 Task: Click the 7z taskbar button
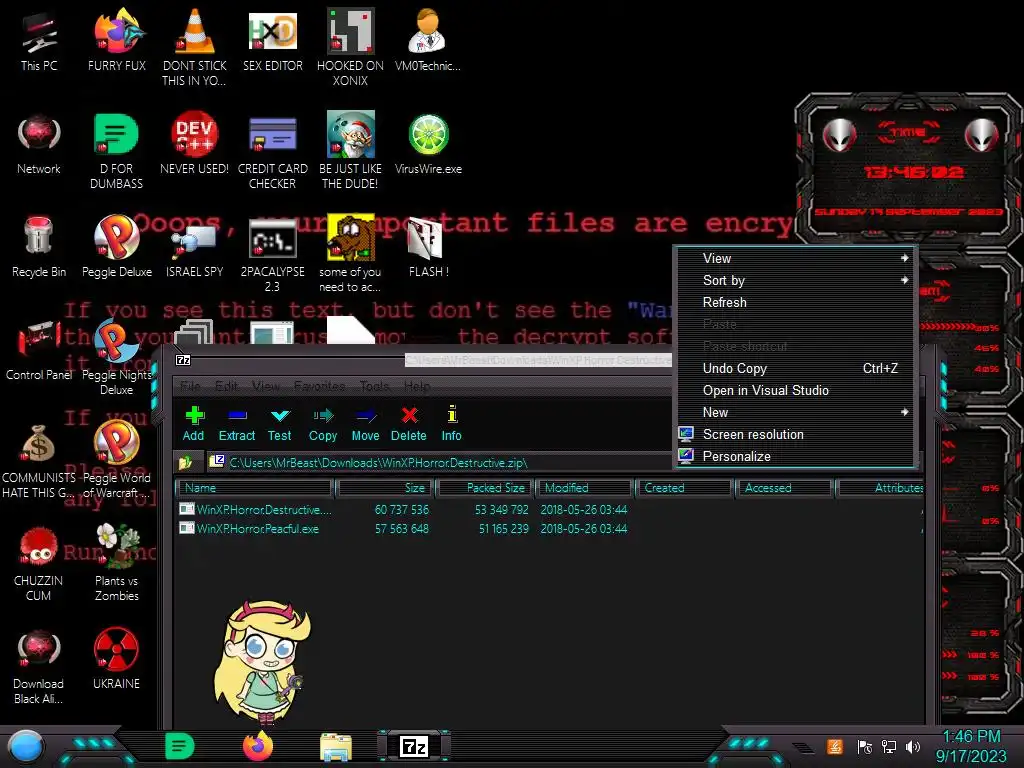point(414,746)
